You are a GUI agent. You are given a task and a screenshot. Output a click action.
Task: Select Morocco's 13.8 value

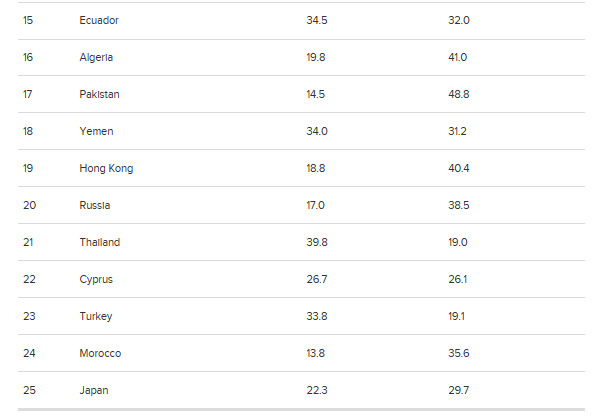coord(315,353)
